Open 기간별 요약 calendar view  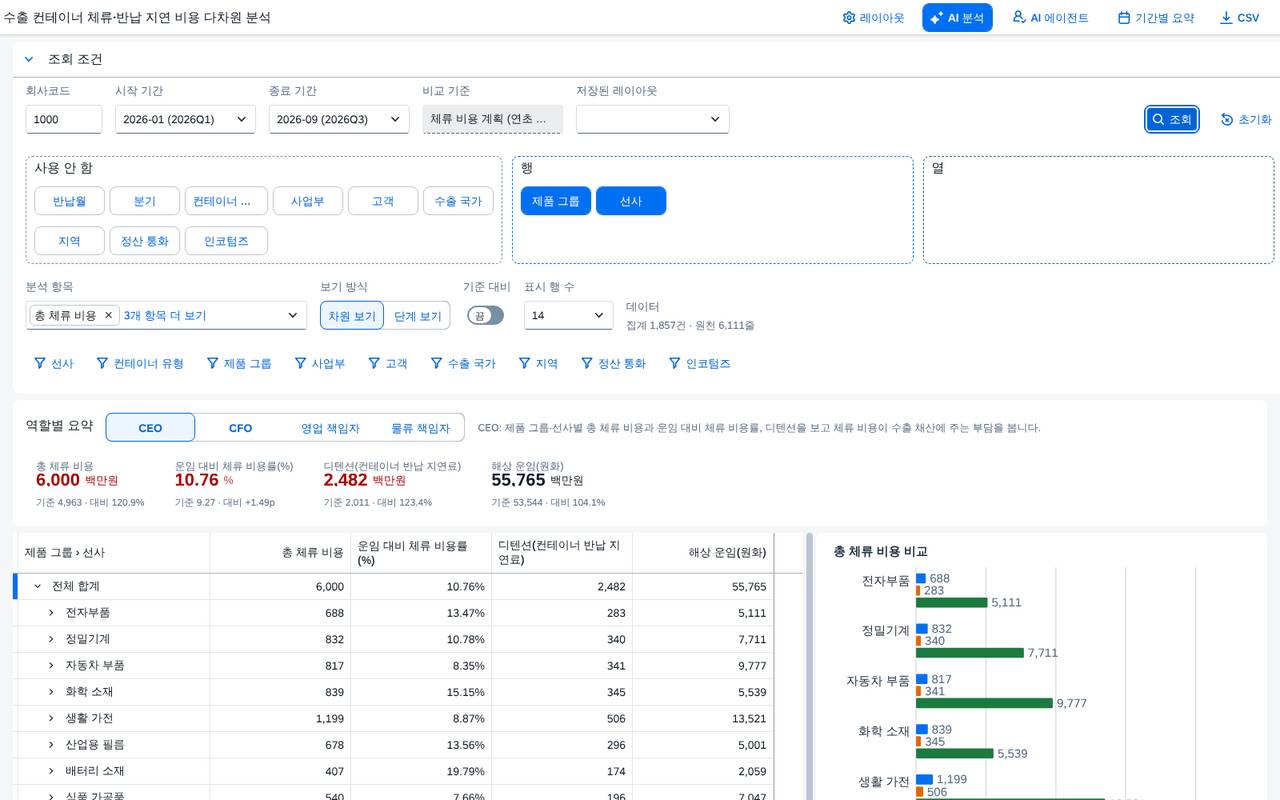tap(1155, 18)
